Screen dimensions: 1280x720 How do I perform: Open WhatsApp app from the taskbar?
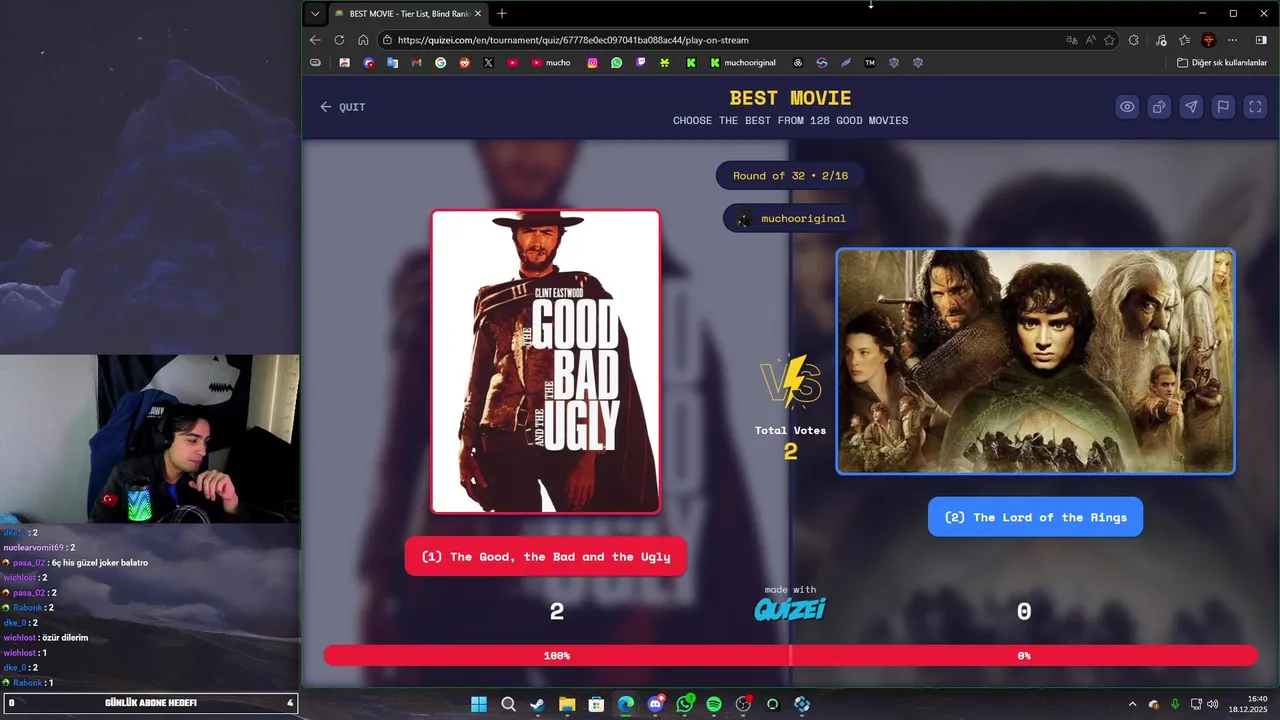tap(685, 704)
